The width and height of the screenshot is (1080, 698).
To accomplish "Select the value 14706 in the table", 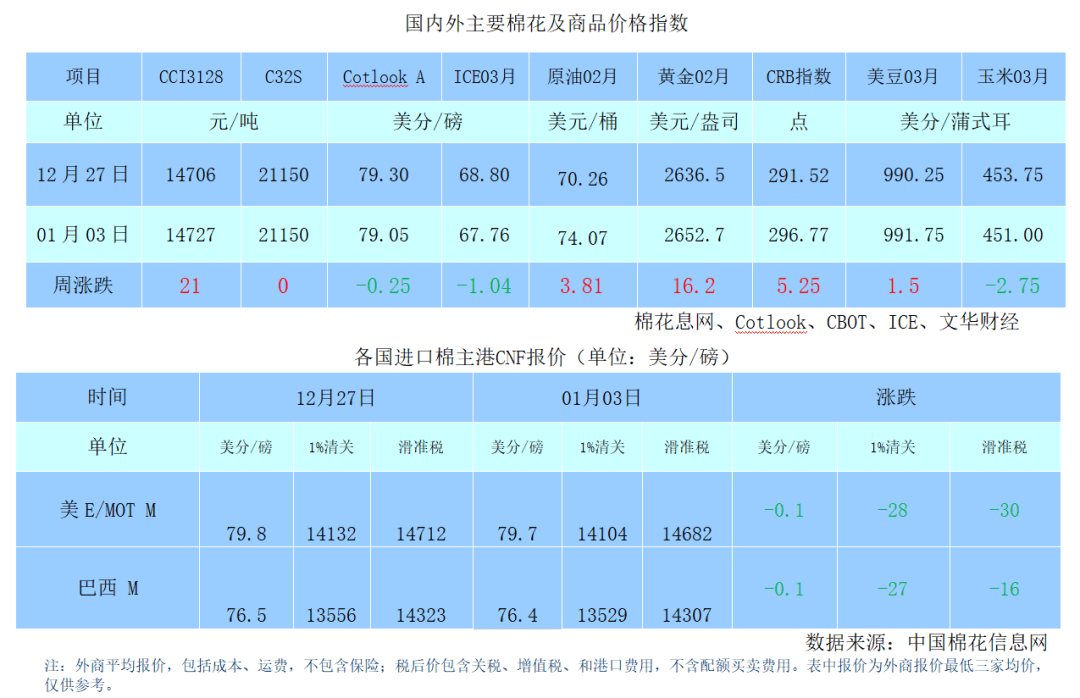I will pos(190,174).
